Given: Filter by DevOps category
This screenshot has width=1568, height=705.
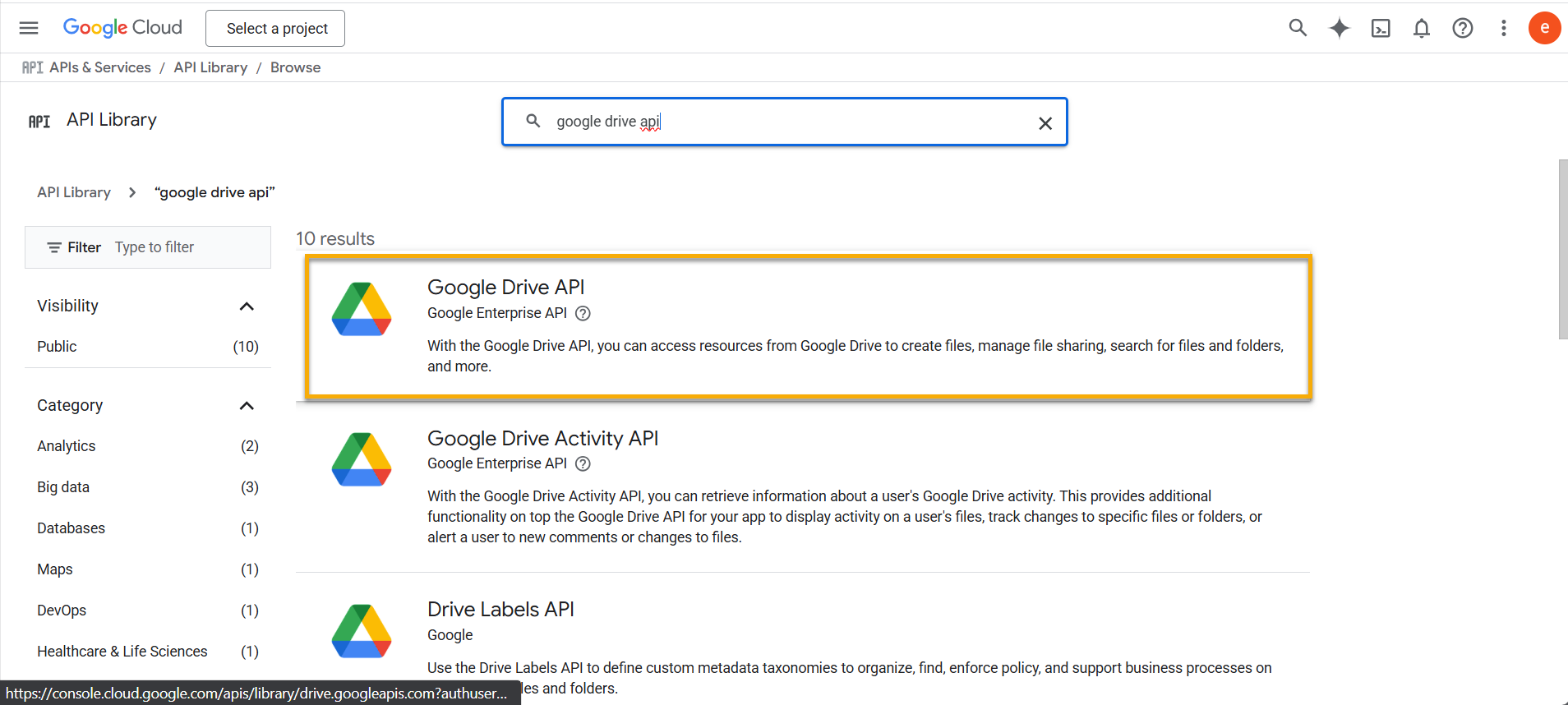Looking at the screenshot, I should click(x=148, y=611).
